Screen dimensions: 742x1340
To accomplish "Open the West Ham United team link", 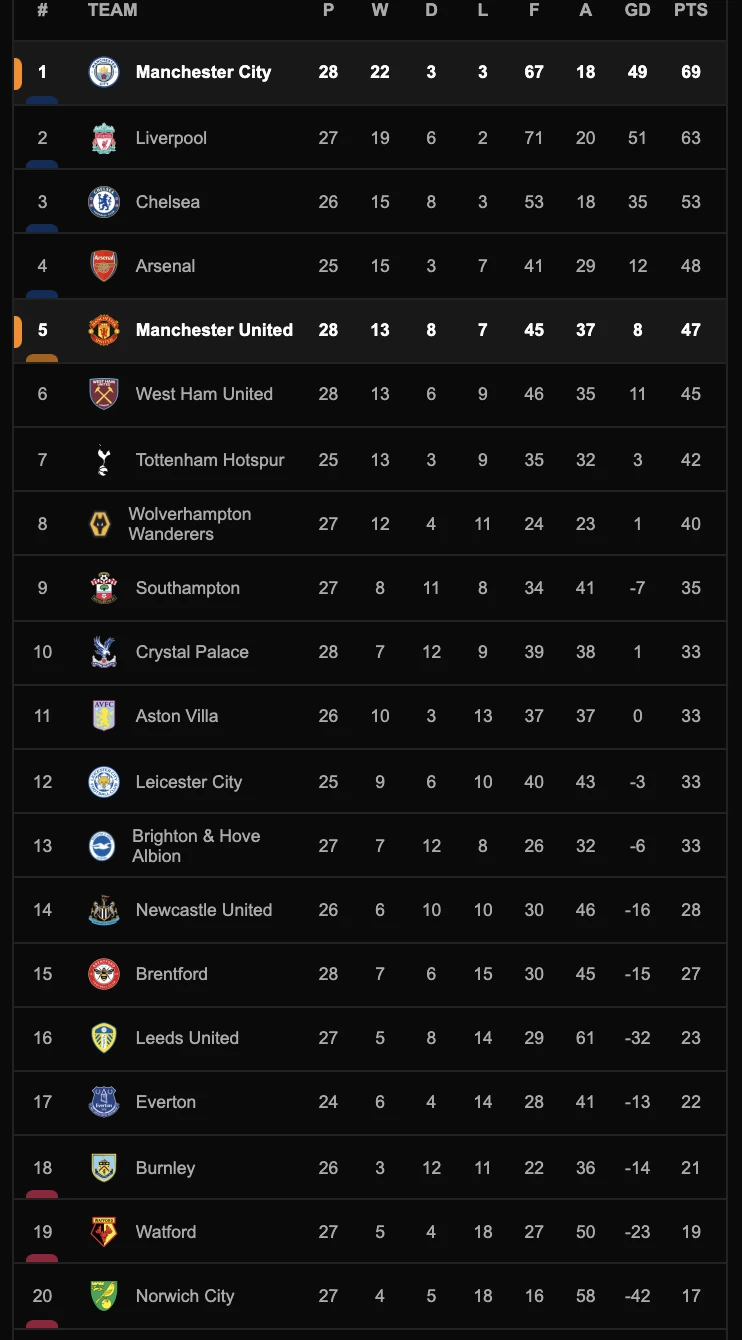I will point(204,394).
